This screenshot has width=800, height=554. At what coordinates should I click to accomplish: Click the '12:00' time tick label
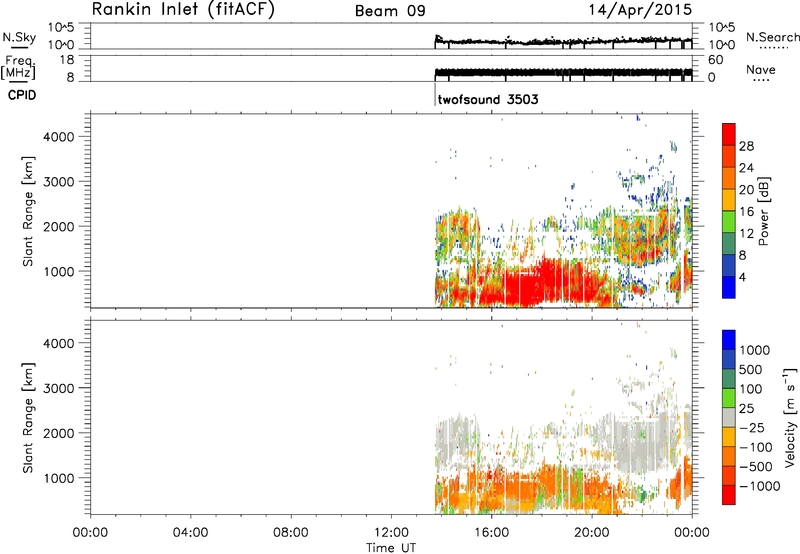tap(391, 533)
